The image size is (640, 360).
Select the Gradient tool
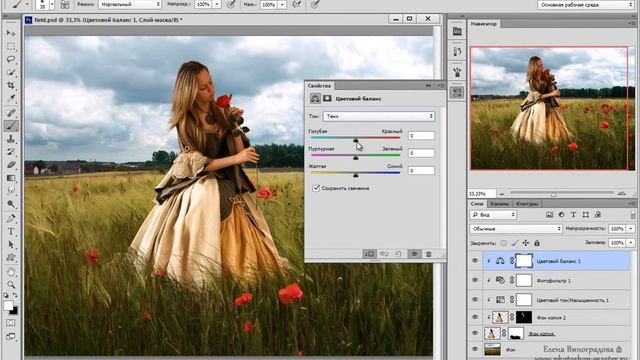[x=11, y=178]
